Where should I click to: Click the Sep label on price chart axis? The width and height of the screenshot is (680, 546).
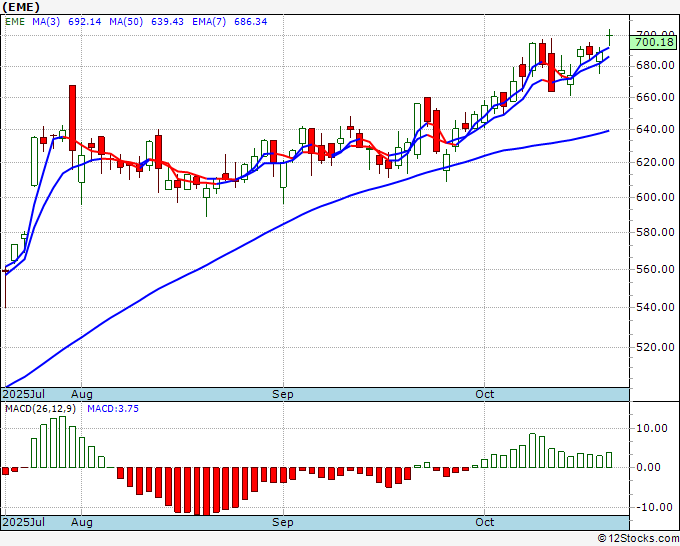tap(283, 394)
